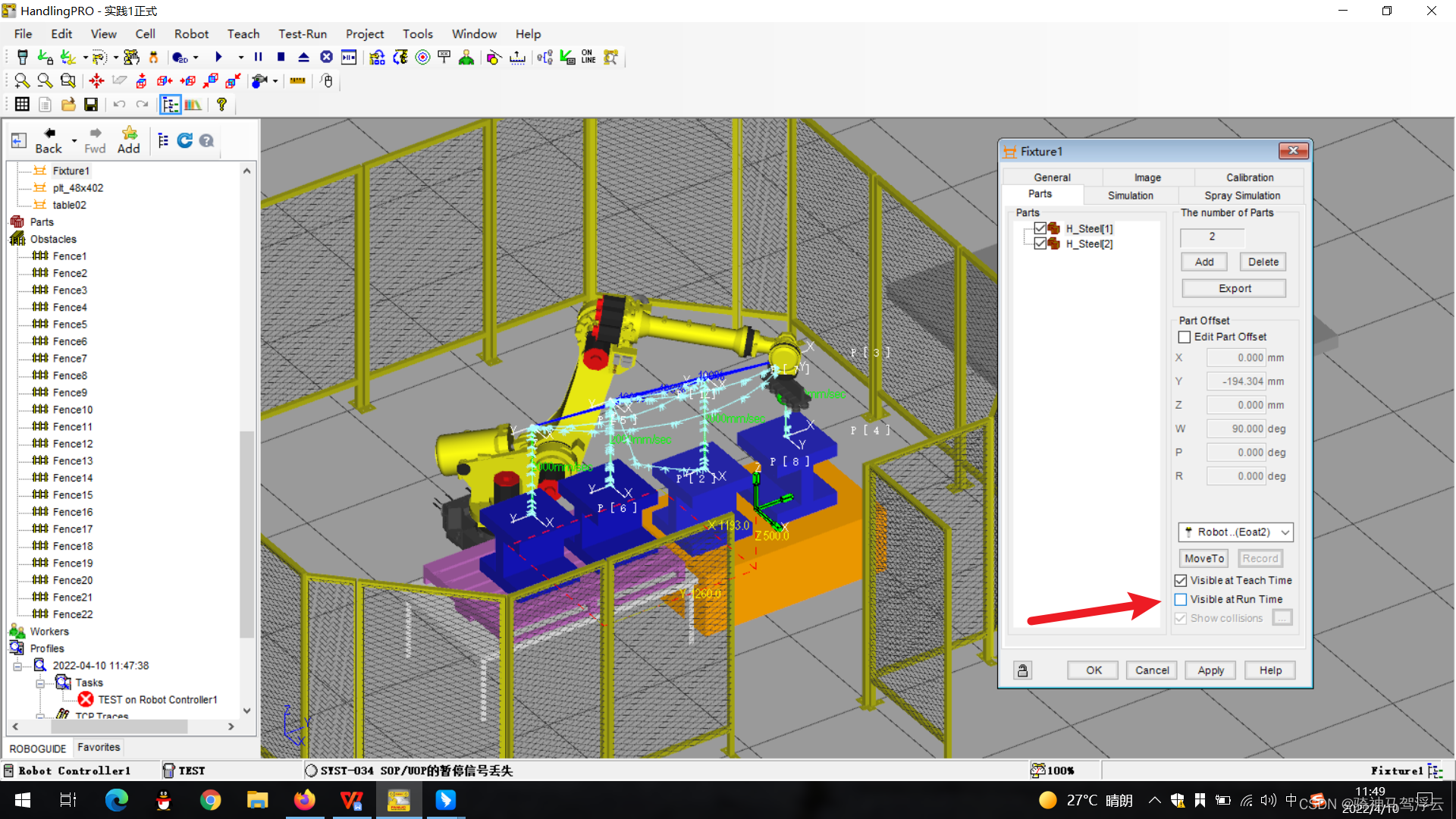The image size is (1456, 819).
Task: Switch to the Calibration tab
Action: point(1250,177)
